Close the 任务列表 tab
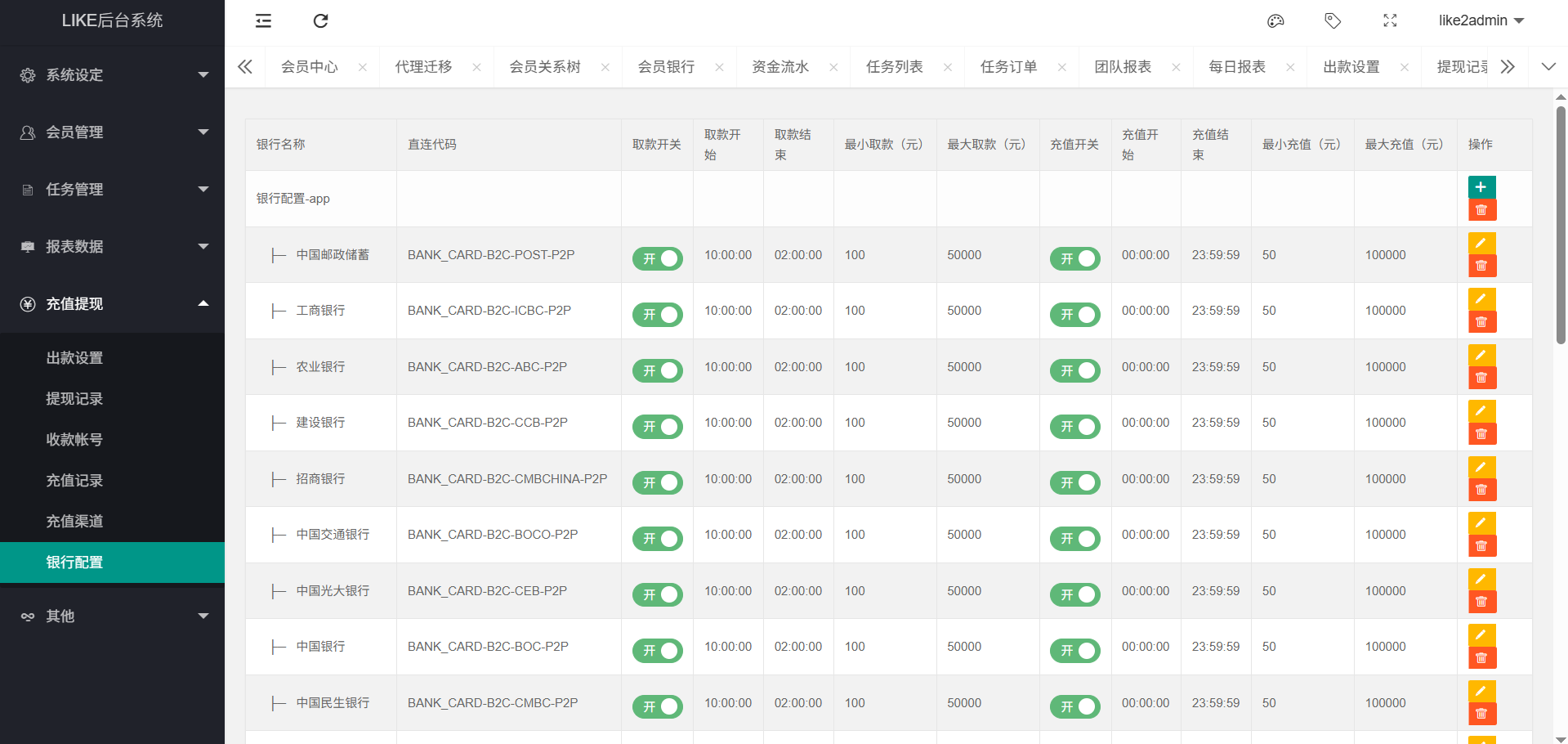 [948, 68]
